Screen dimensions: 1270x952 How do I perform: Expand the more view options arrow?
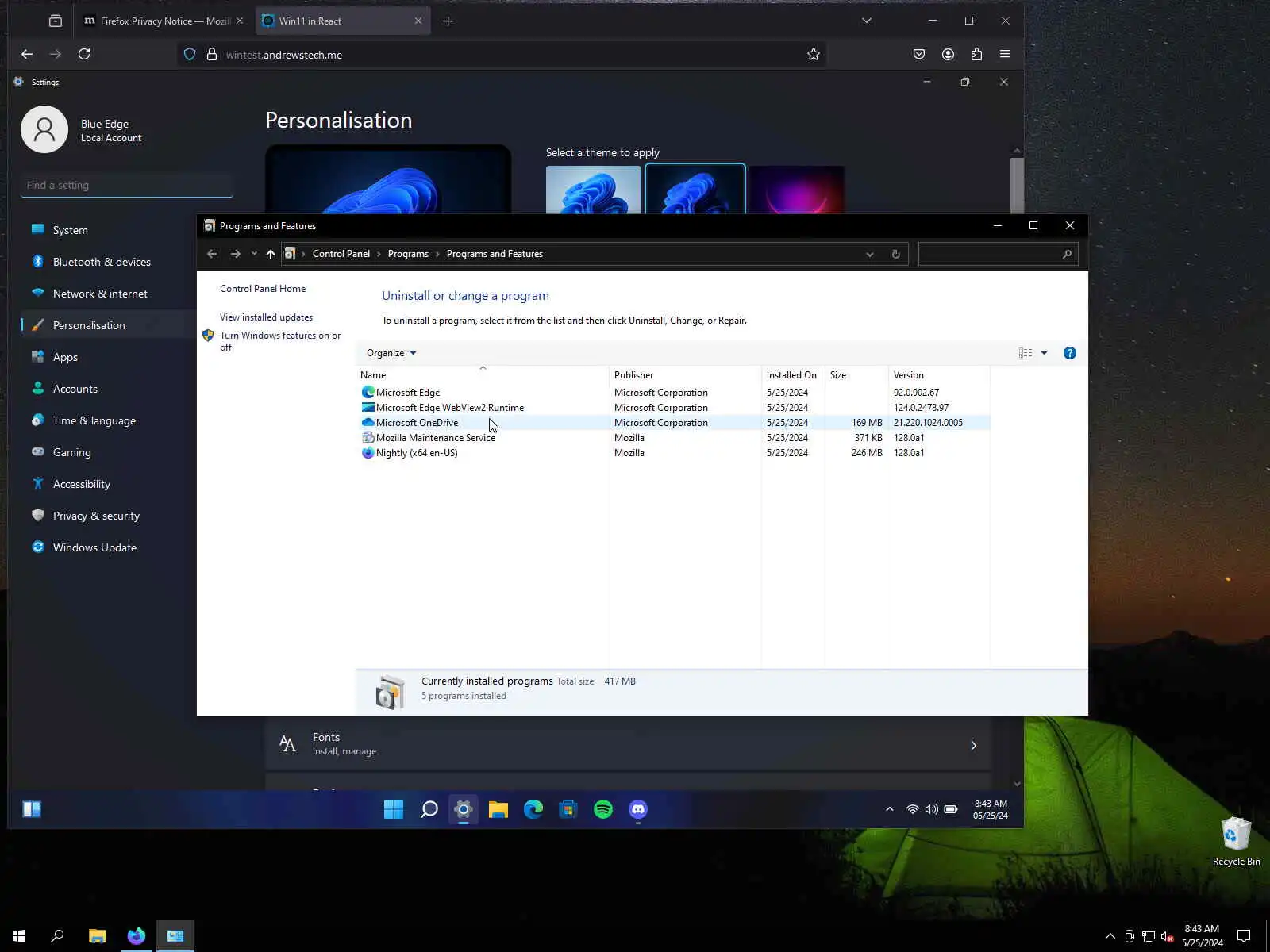point(1044,353)
